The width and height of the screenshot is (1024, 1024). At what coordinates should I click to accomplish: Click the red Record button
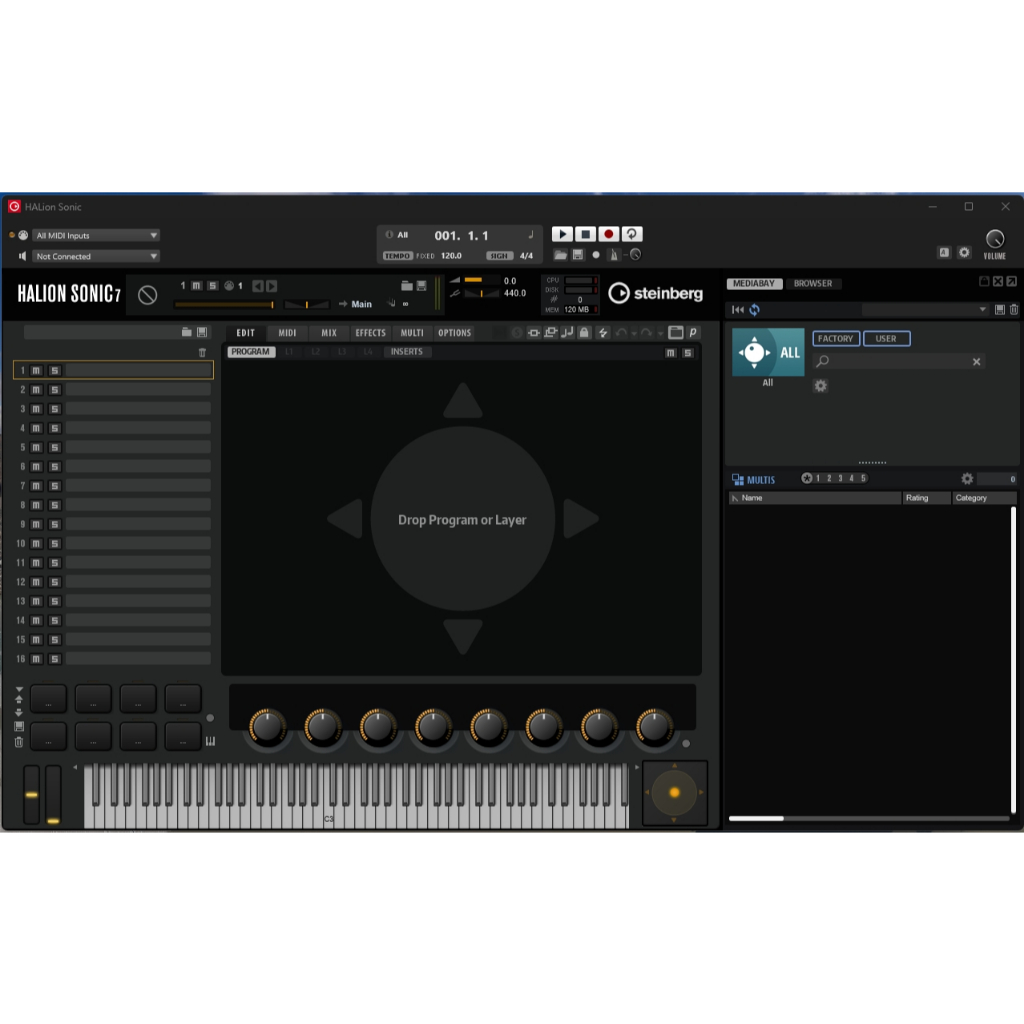(x=609, y=234)
